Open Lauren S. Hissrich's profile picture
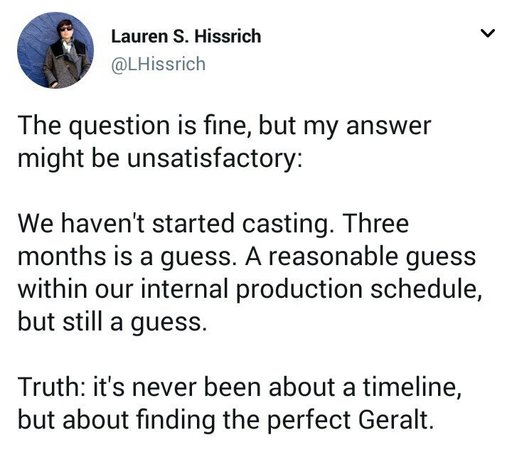This screenshot has height=464, width=512. 55,50
